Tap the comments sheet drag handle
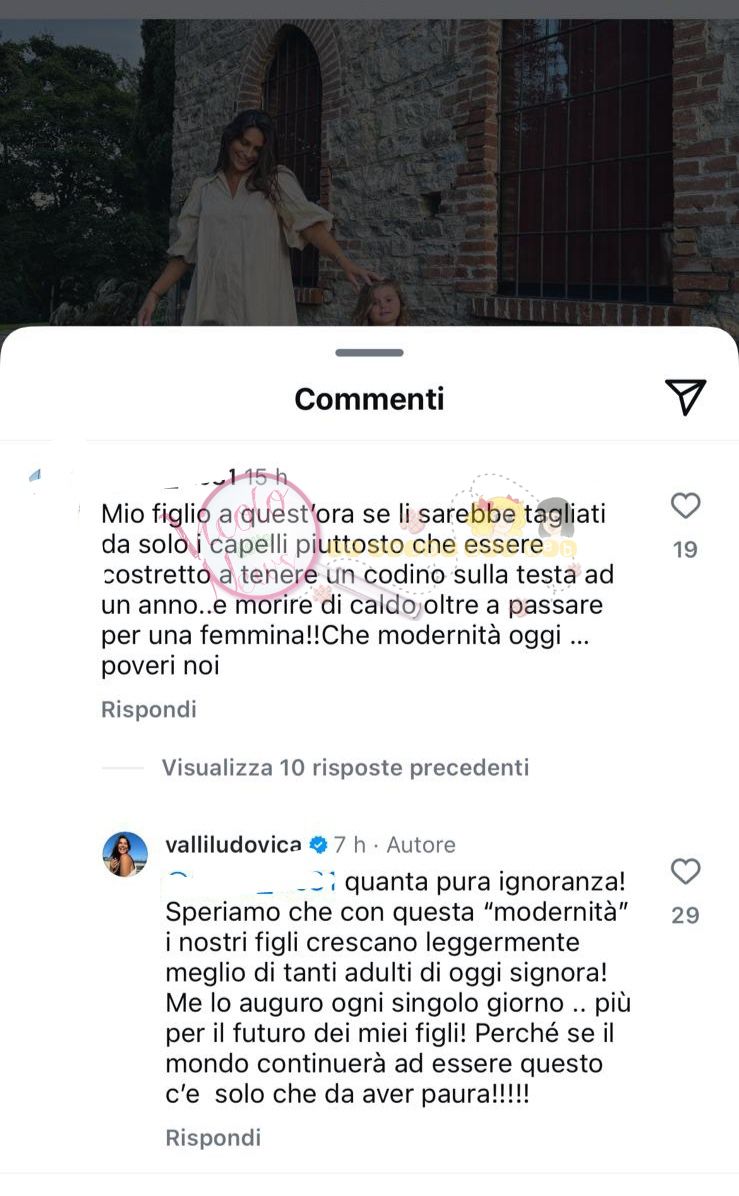Screen dimensions: 739x1196 point(369,352)
